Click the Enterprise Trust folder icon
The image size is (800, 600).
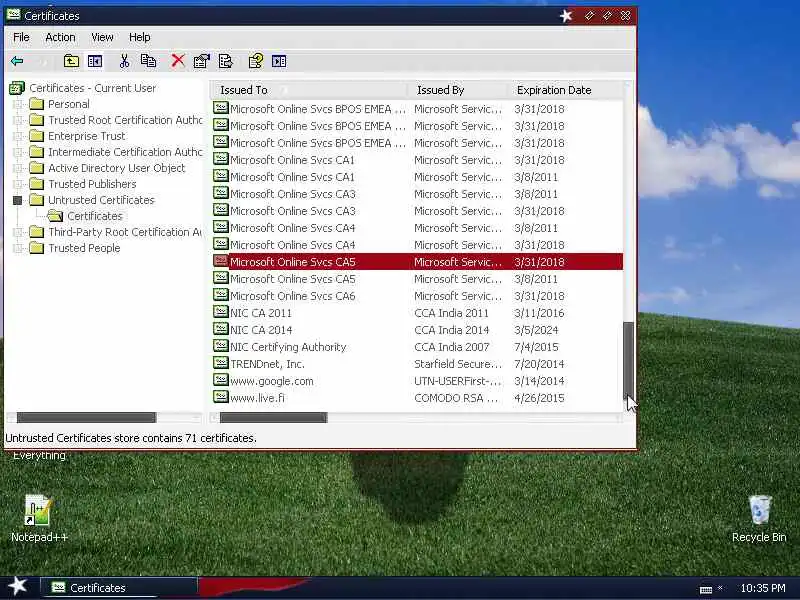click(37, 136)
